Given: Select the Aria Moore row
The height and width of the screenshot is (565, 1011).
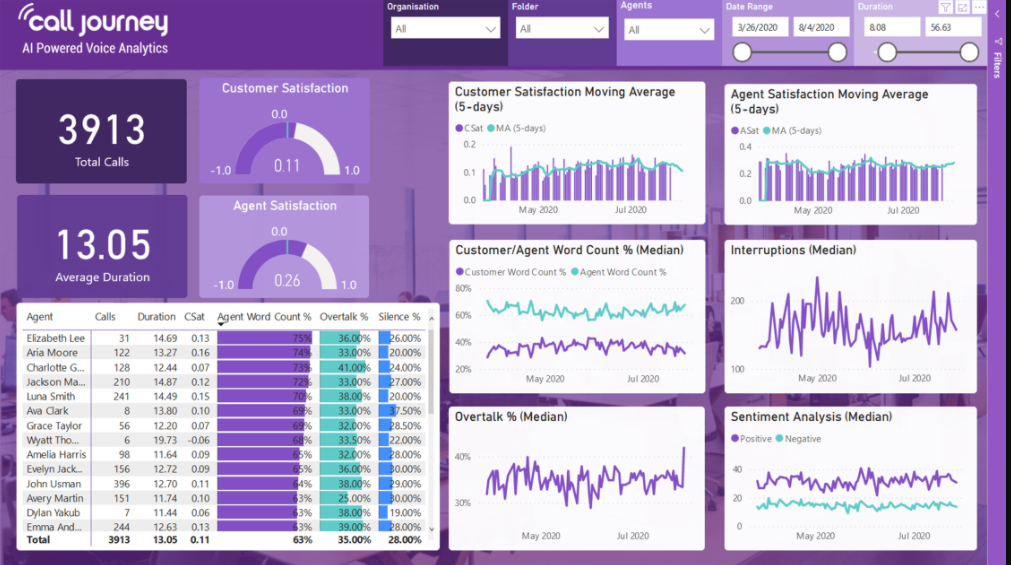Looking at the screenshot, I should tap(224, 353).
